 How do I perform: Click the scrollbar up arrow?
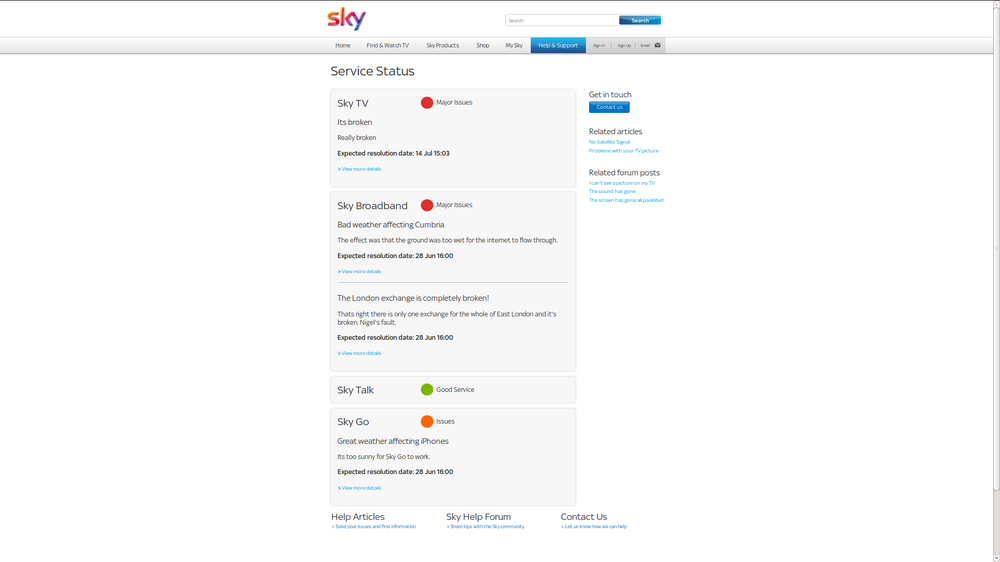tap(996, 4)
